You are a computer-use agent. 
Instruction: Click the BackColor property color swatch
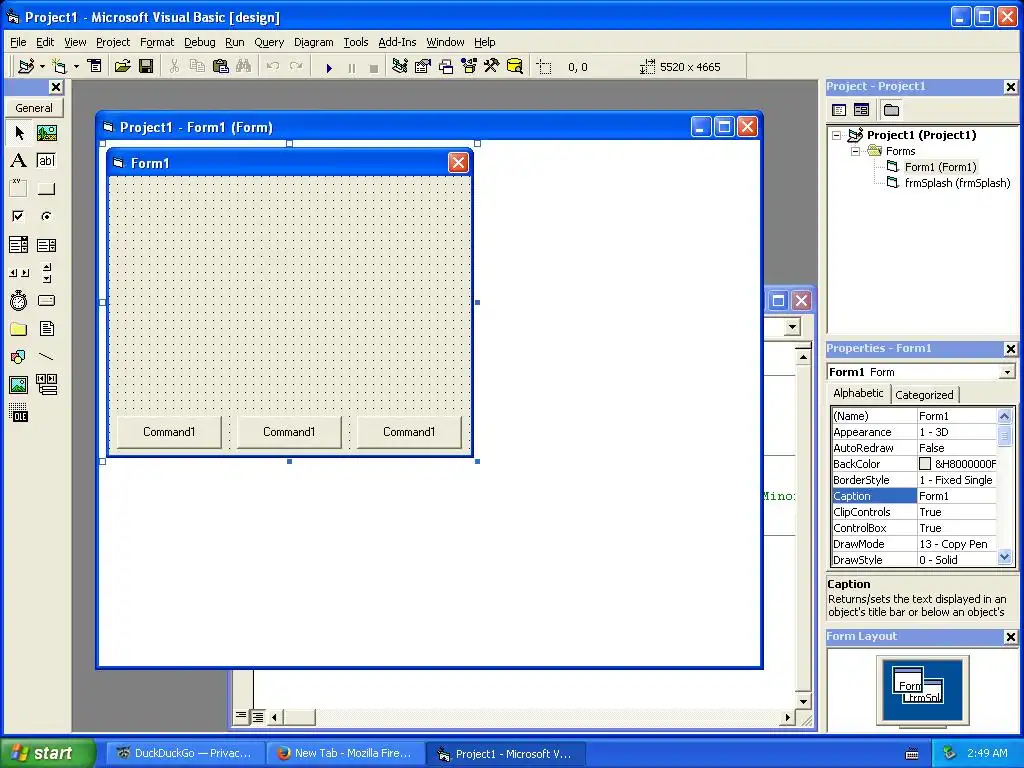coord(925,464)
